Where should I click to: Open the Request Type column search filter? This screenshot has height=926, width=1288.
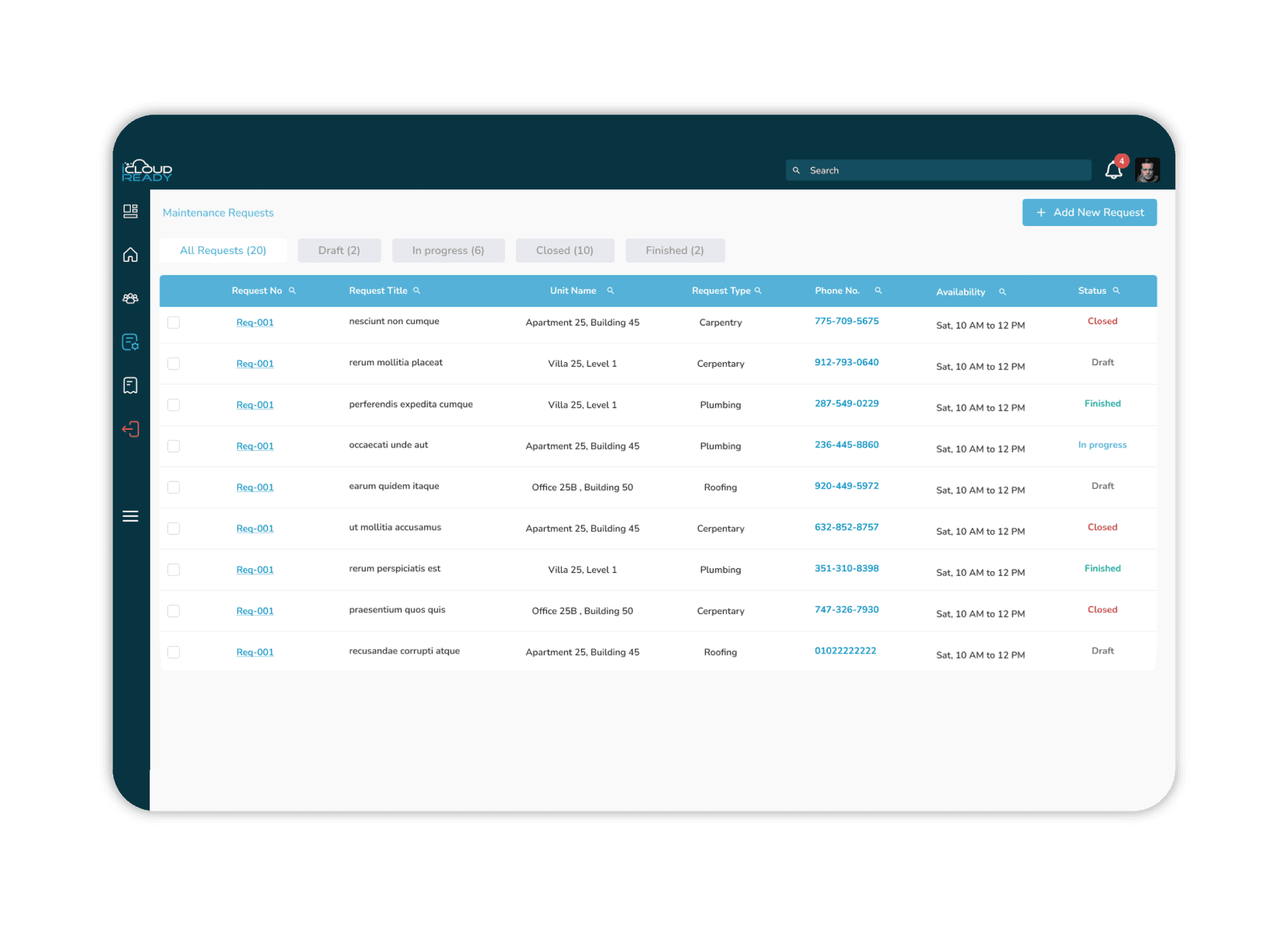759,290
